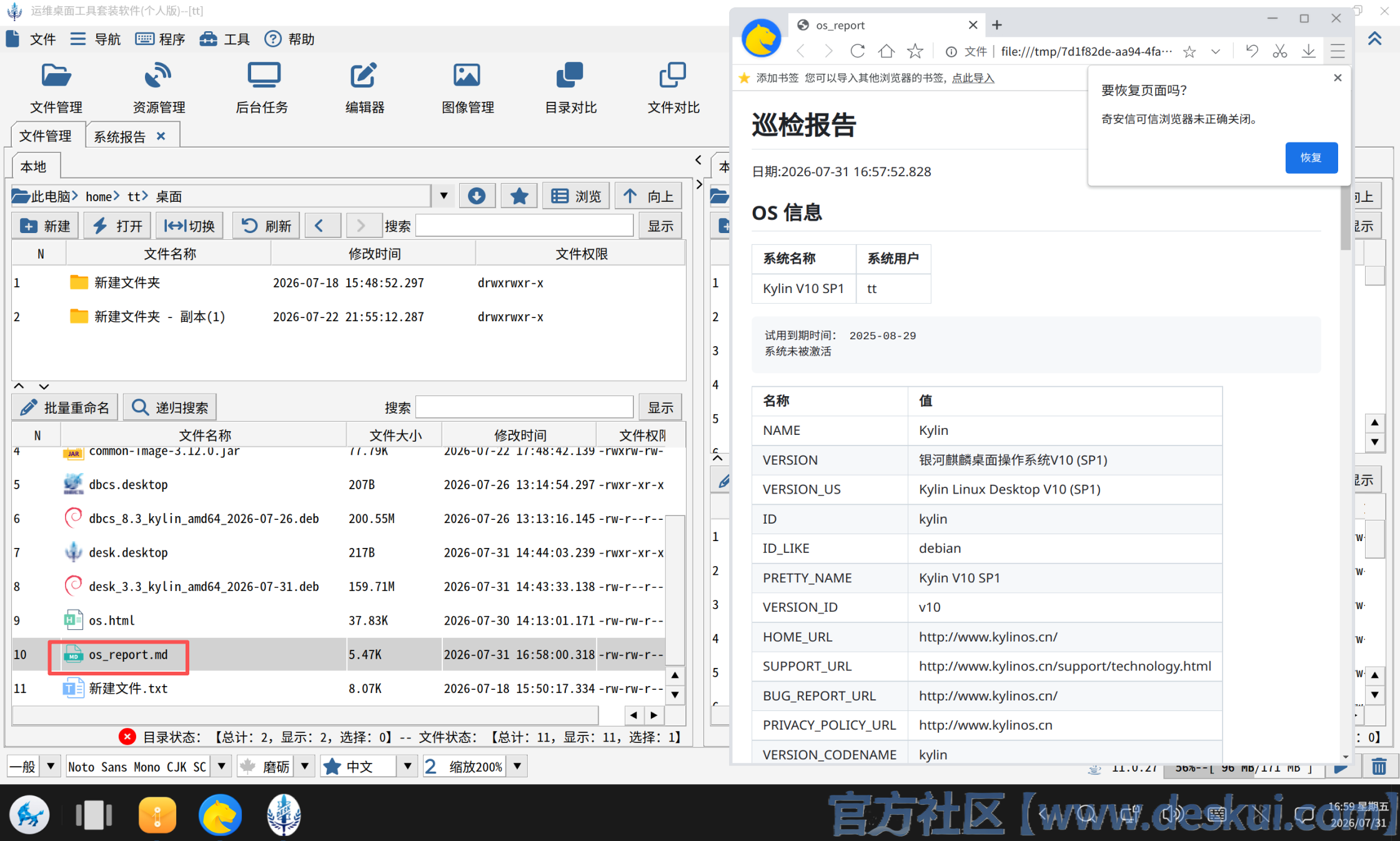Open the 工具 menu
1400x841 pixels.
225,39
